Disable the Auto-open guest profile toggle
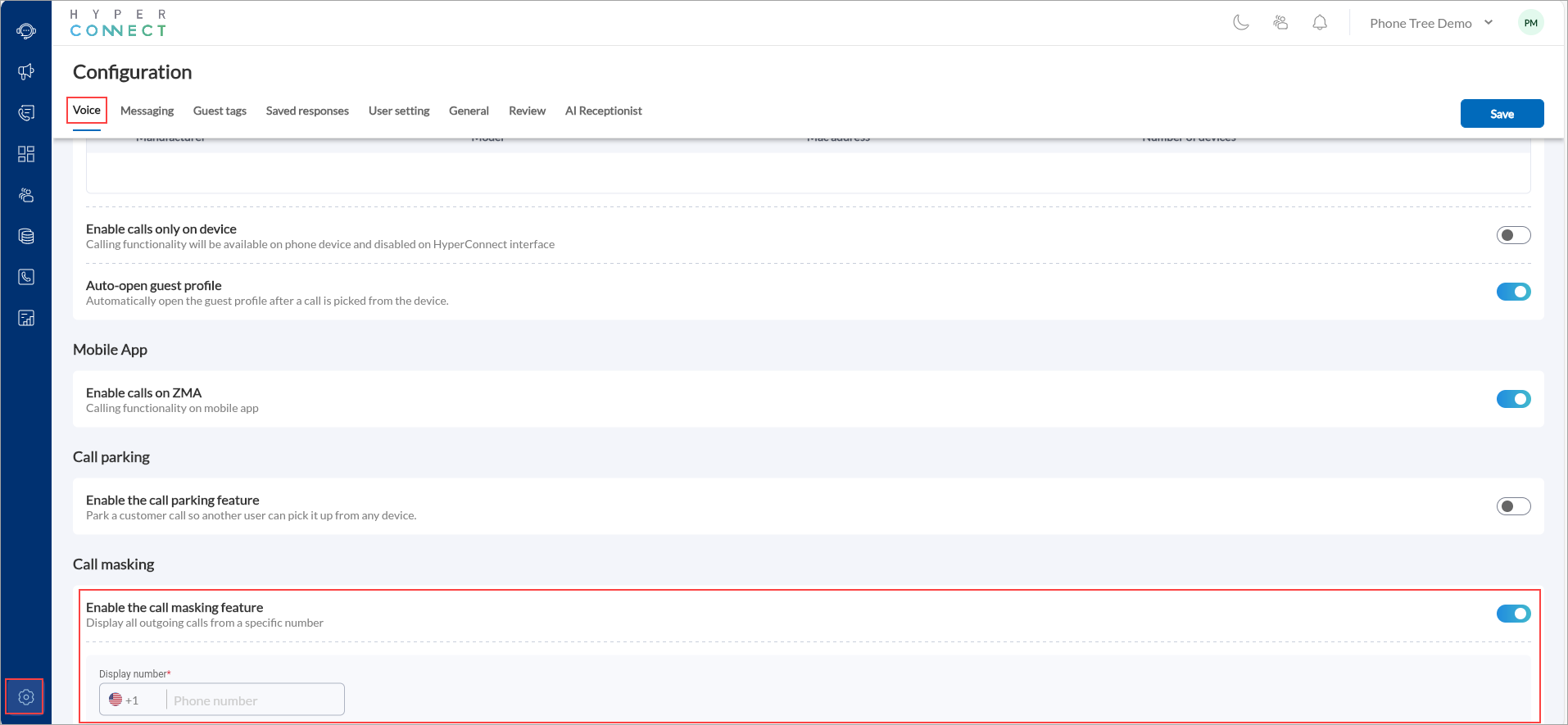The image size is (1568, 725). pyautogui.click(x=1512, y=292)
